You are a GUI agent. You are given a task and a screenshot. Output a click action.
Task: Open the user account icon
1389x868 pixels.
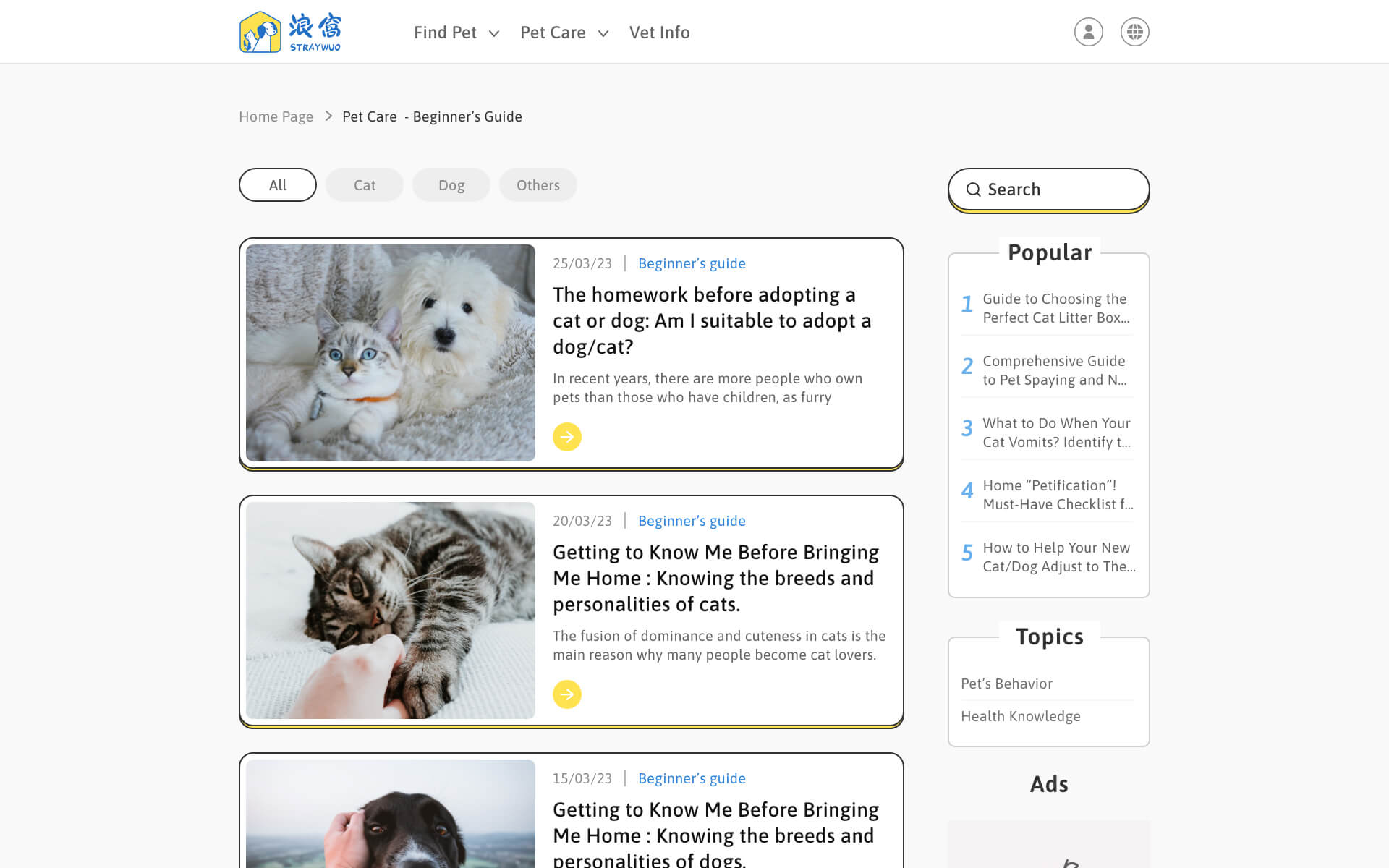(1088, 32)
